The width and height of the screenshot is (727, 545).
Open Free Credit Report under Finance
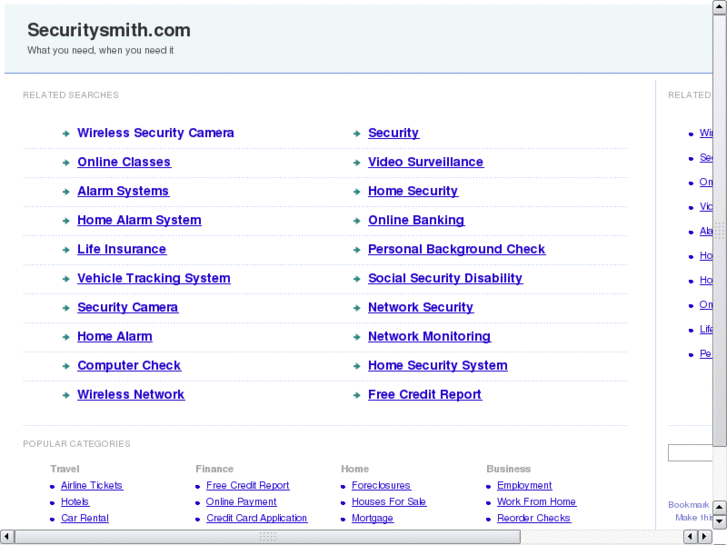coord(248,486)
